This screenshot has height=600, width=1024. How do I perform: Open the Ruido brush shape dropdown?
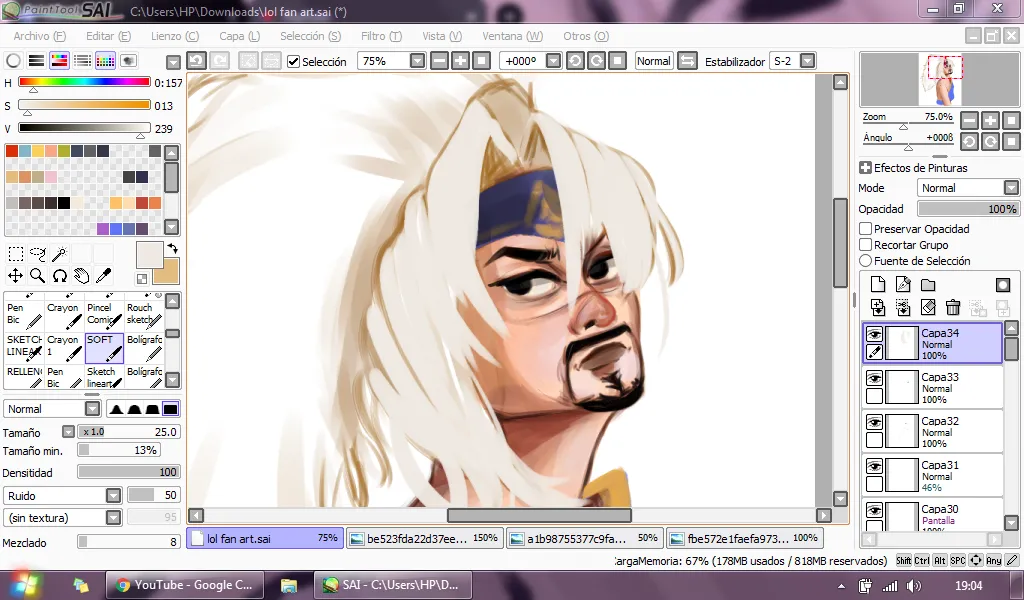[x=114, y=496]
